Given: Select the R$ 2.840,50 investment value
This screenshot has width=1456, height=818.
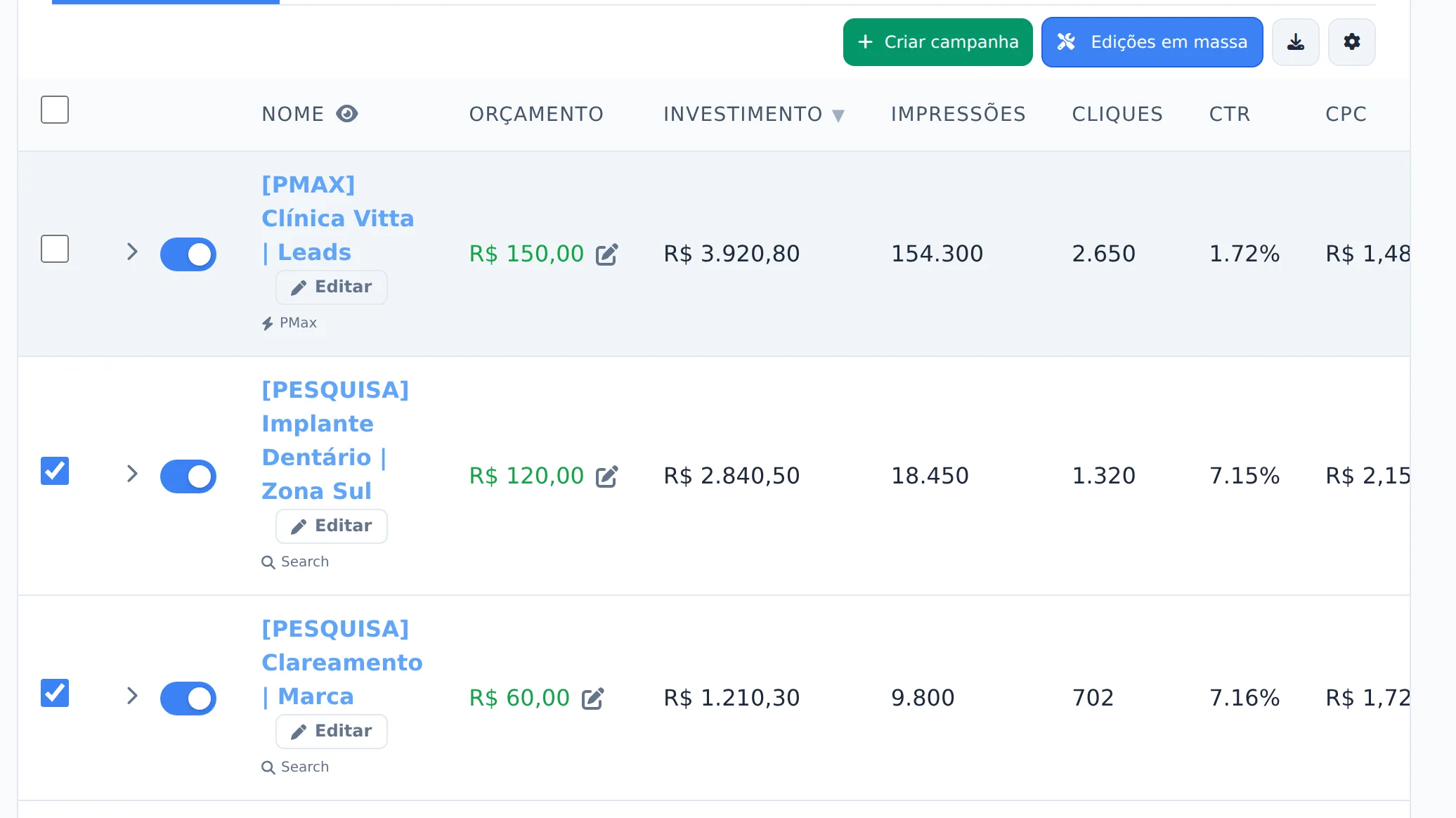Looking at the screenshot, I should pos(732,476).
